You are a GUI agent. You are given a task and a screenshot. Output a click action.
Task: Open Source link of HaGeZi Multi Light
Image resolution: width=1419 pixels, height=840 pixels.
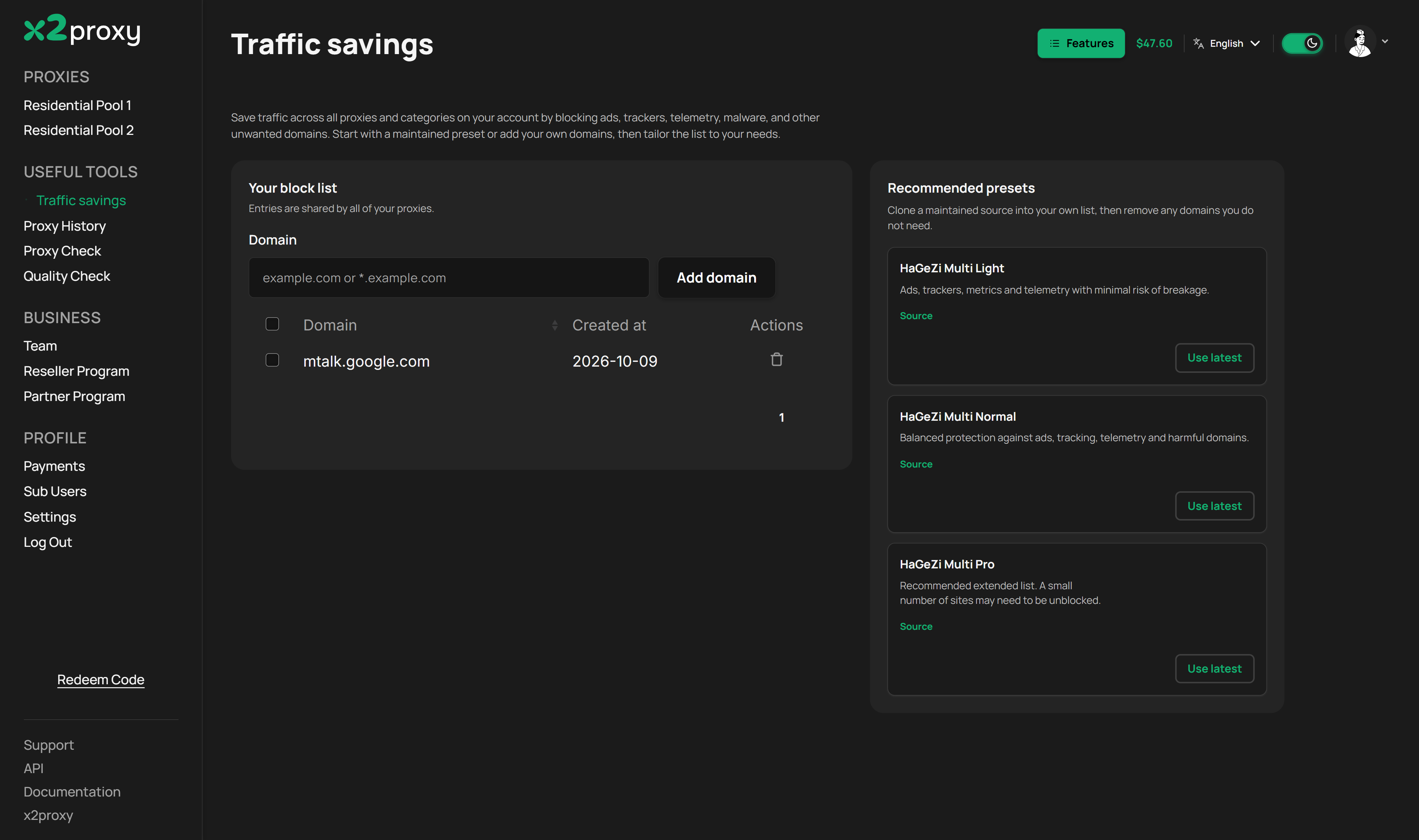click(916, 316)
